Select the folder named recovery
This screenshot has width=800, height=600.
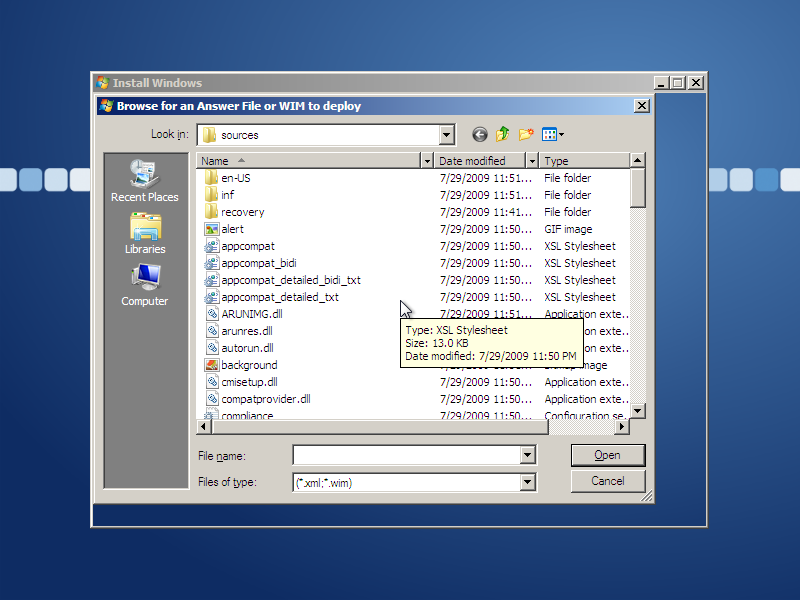(x=243, y=212)
